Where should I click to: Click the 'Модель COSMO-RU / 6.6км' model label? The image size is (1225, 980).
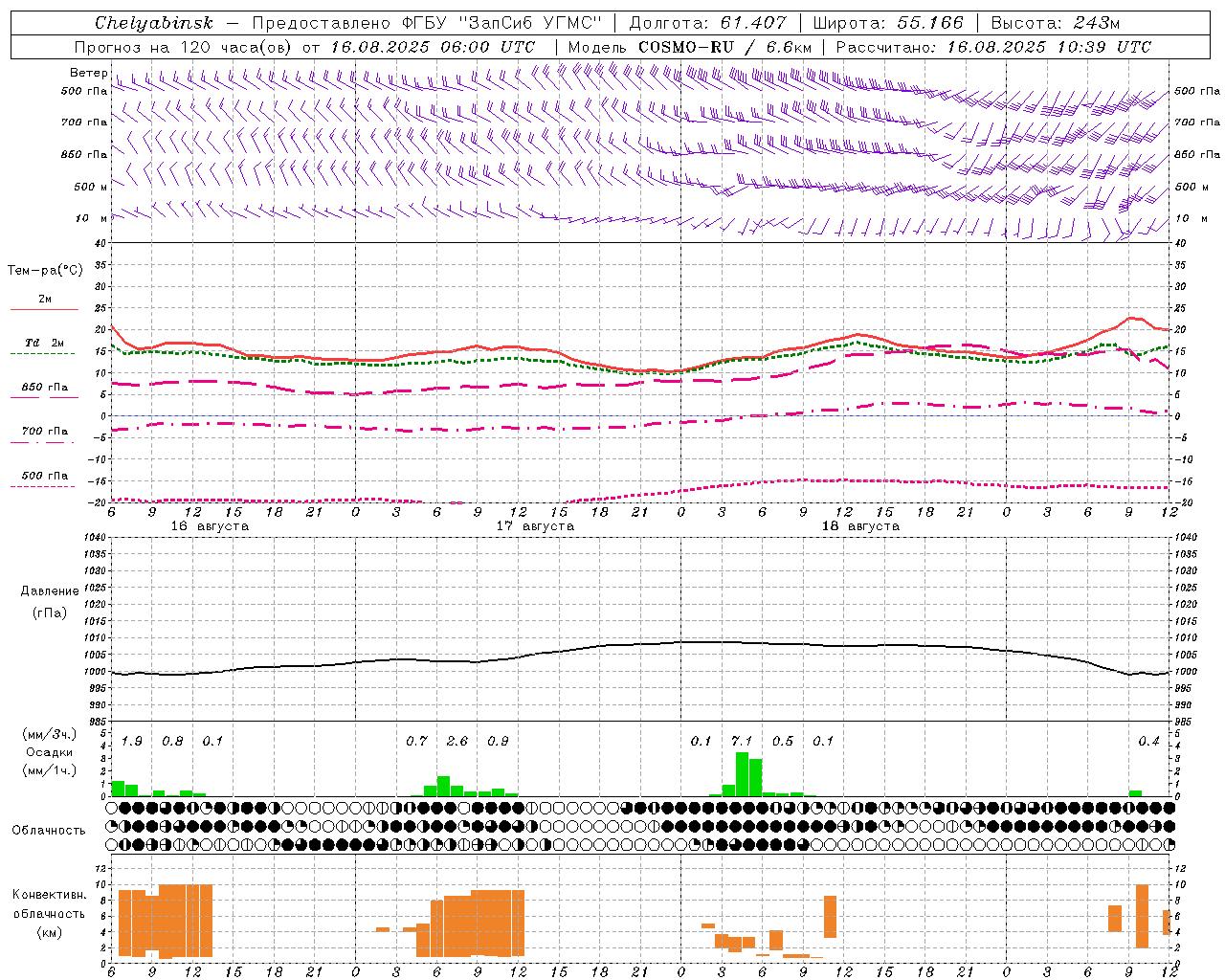tap(690, 47)
